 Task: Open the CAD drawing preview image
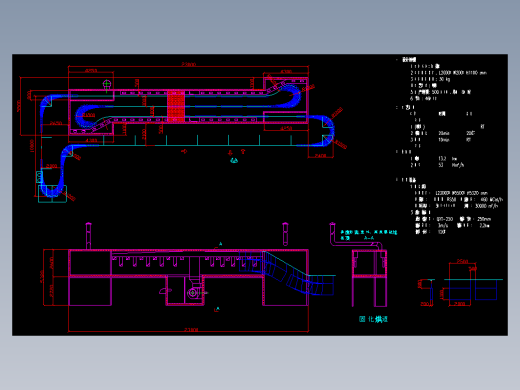tap(260, 195)
